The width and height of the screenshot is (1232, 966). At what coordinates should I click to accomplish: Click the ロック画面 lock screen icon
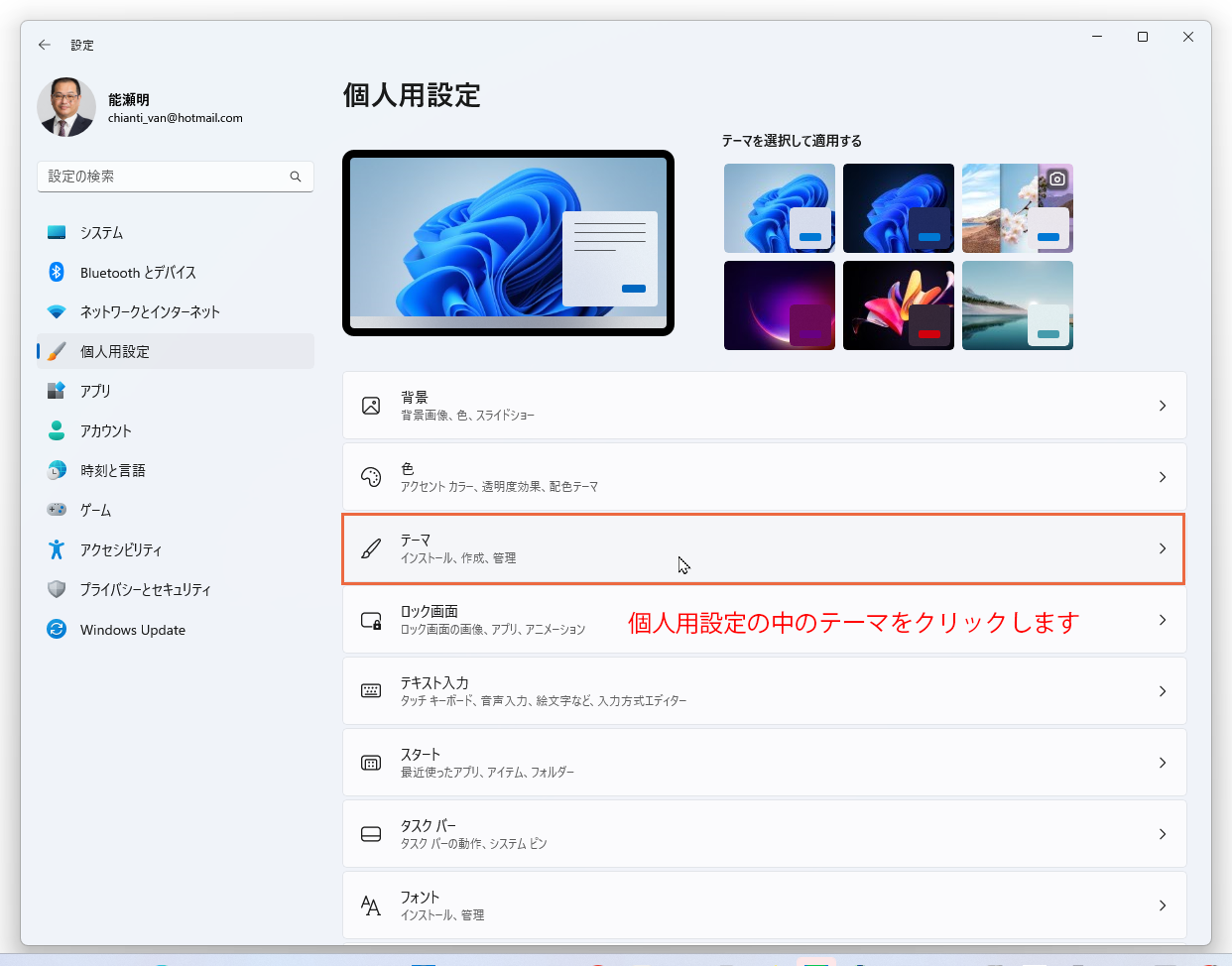click(371, 620)
